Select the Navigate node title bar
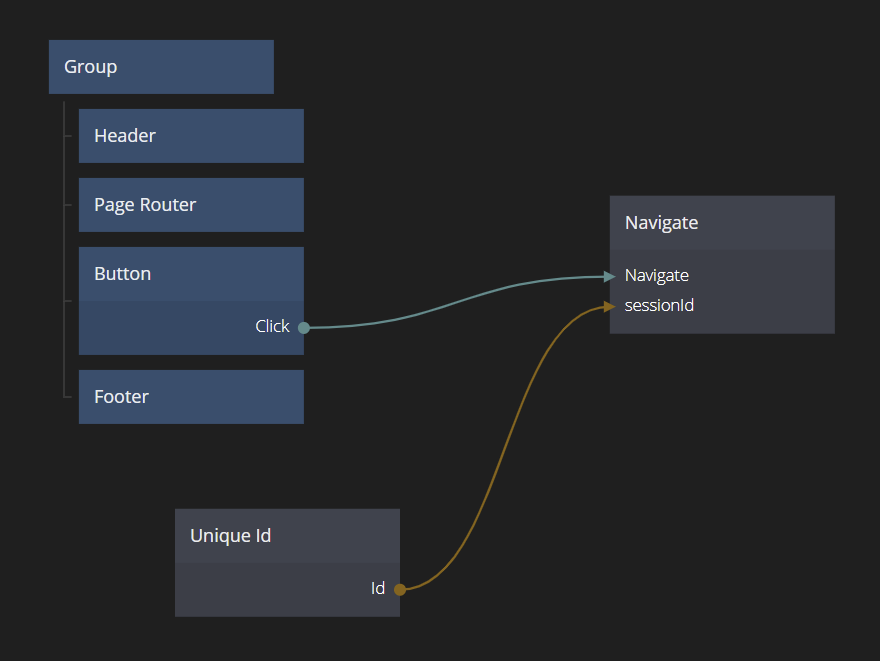Image resolution: width=880 pixels, height=661 pixels. click(x=721, y=223)
